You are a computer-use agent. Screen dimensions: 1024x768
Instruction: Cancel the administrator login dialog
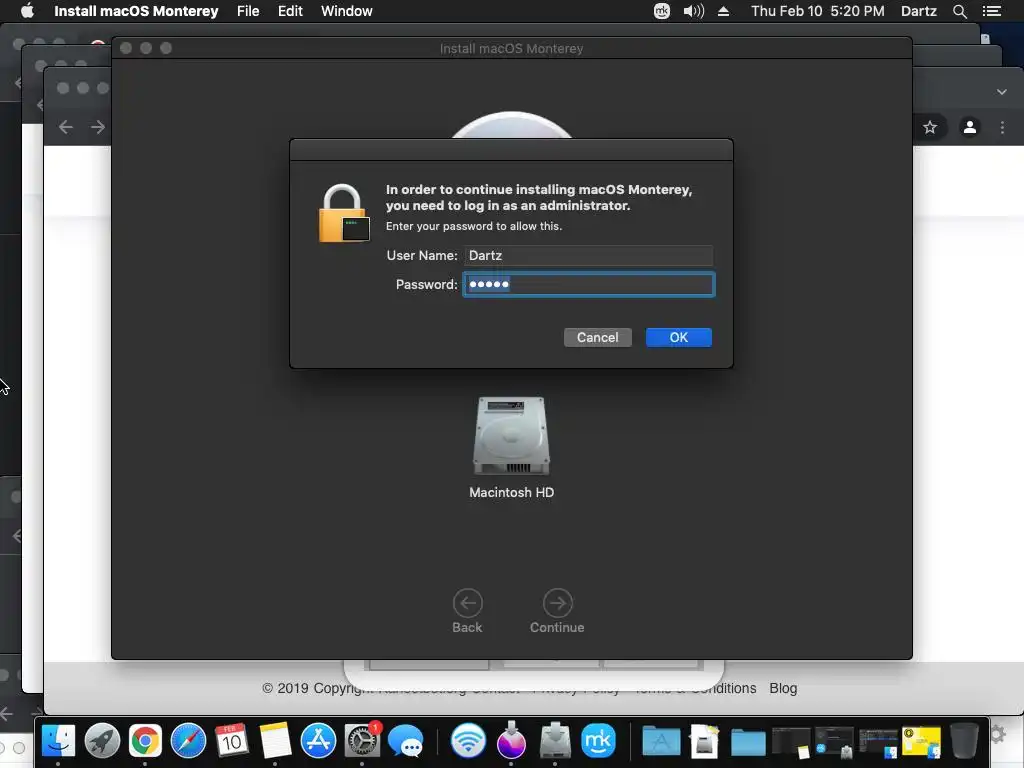click(x=598, y=338)
